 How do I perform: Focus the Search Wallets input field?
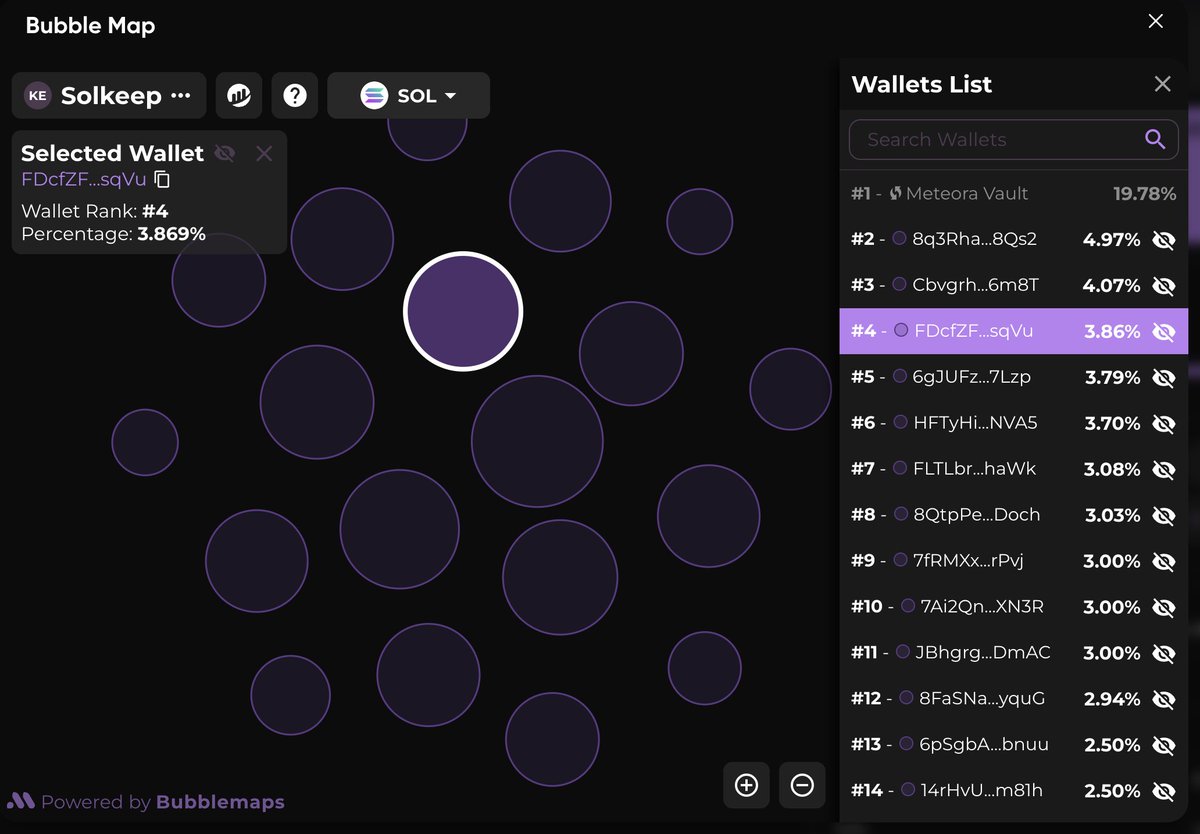1013,140
